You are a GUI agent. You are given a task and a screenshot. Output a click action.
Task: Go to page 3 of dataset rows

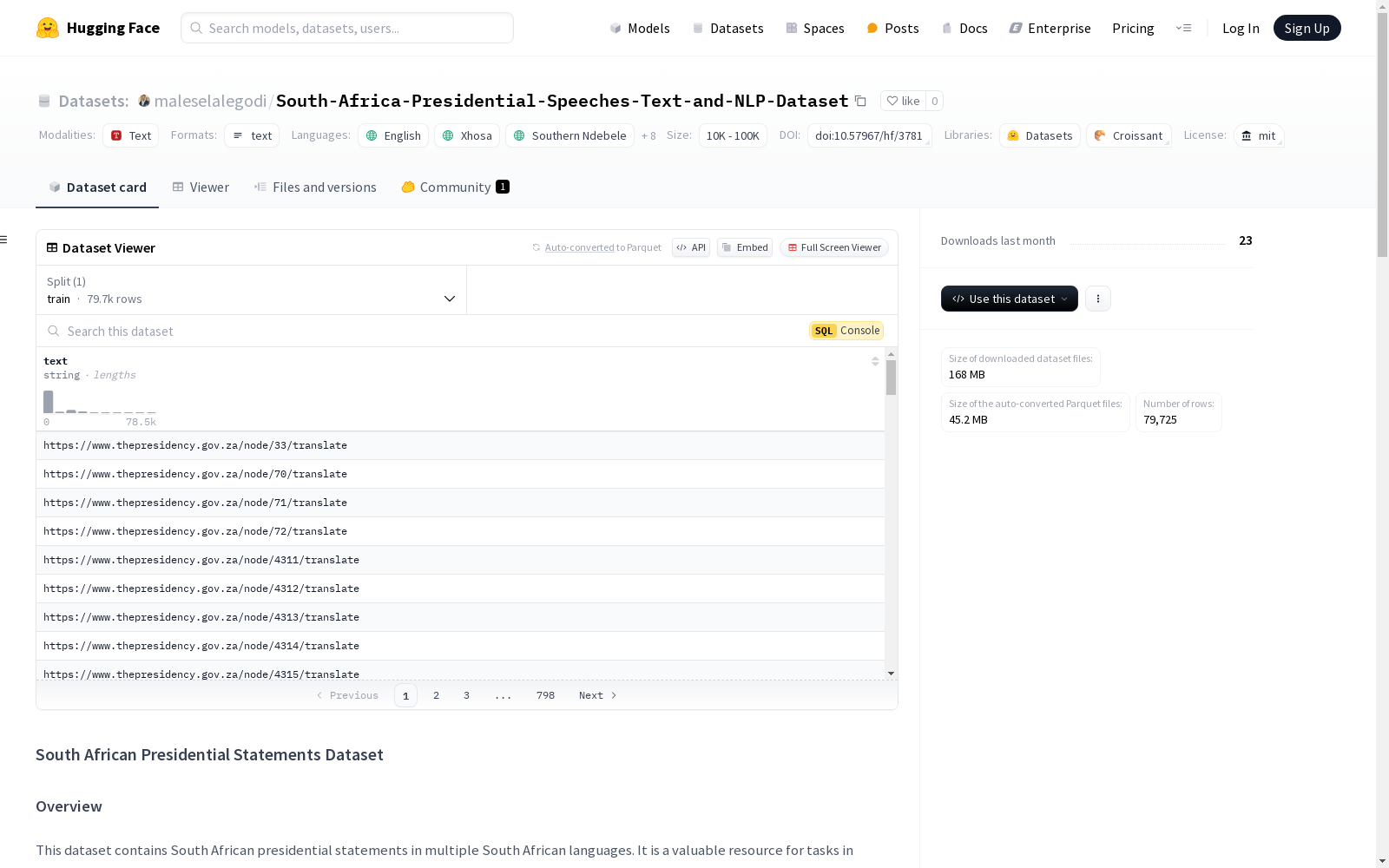point(466,695)
